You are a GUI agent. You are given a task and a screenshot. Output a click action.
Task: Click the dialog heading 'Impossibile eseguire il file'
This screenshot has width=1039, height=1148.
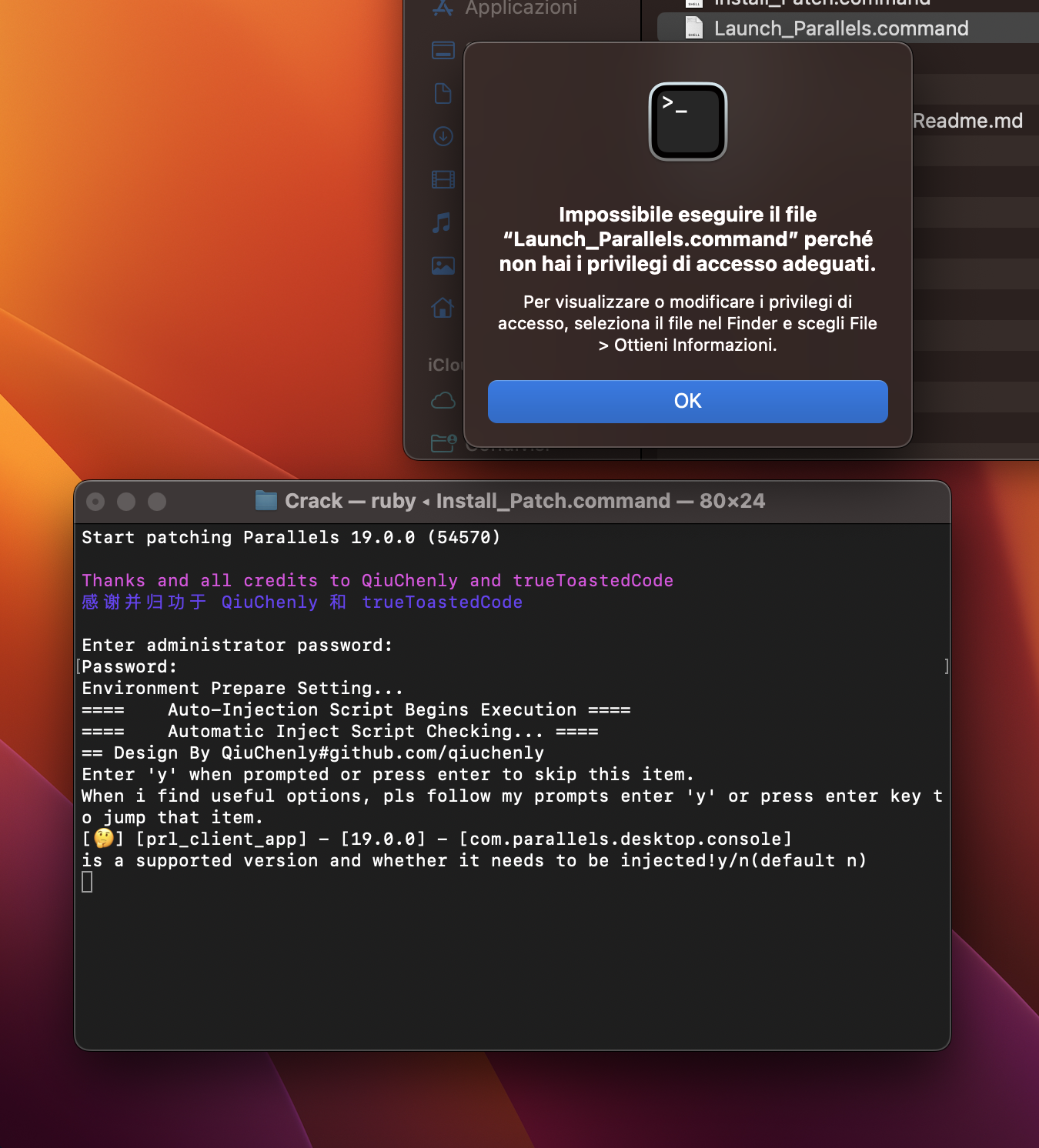point(687,239)
